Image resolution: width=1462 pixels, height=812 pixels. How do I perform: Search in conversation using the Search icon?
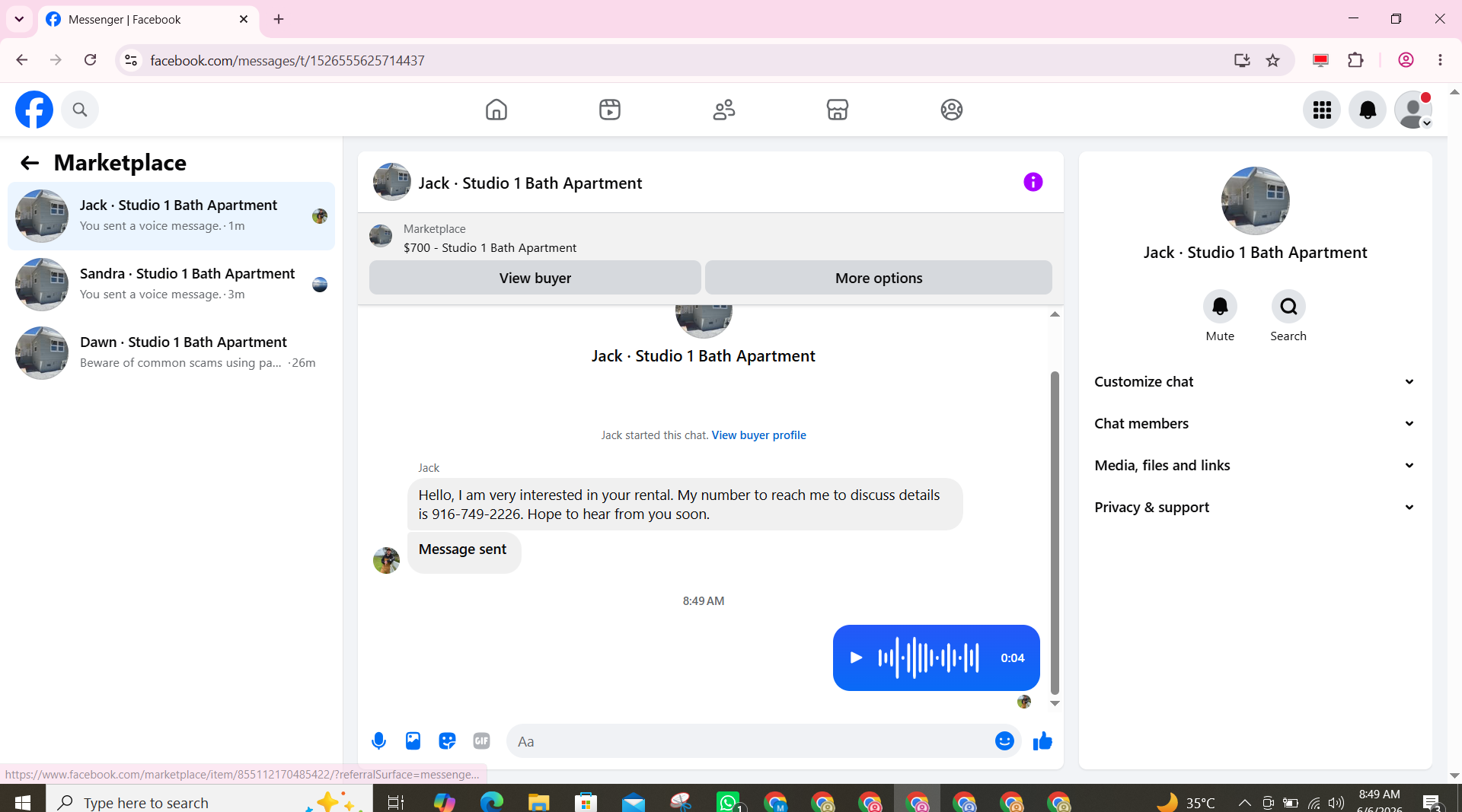pyautogui.click(x=1288, y=307)
